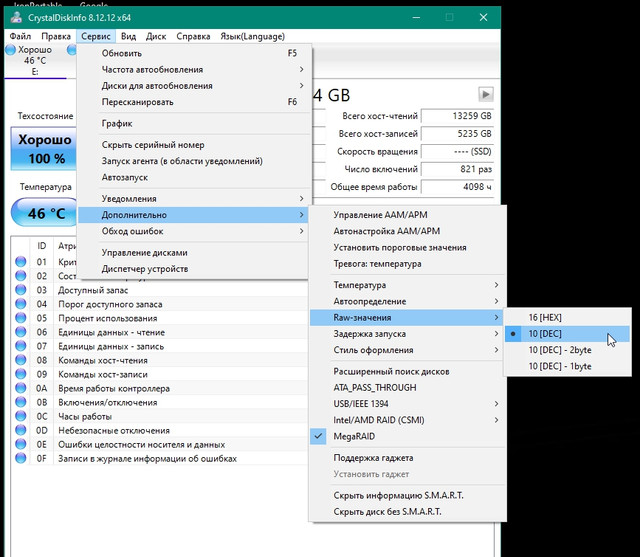This screenshot has height=557, width=640.
Task: Click the status orb for attribute 03
Action: point(20,290)
